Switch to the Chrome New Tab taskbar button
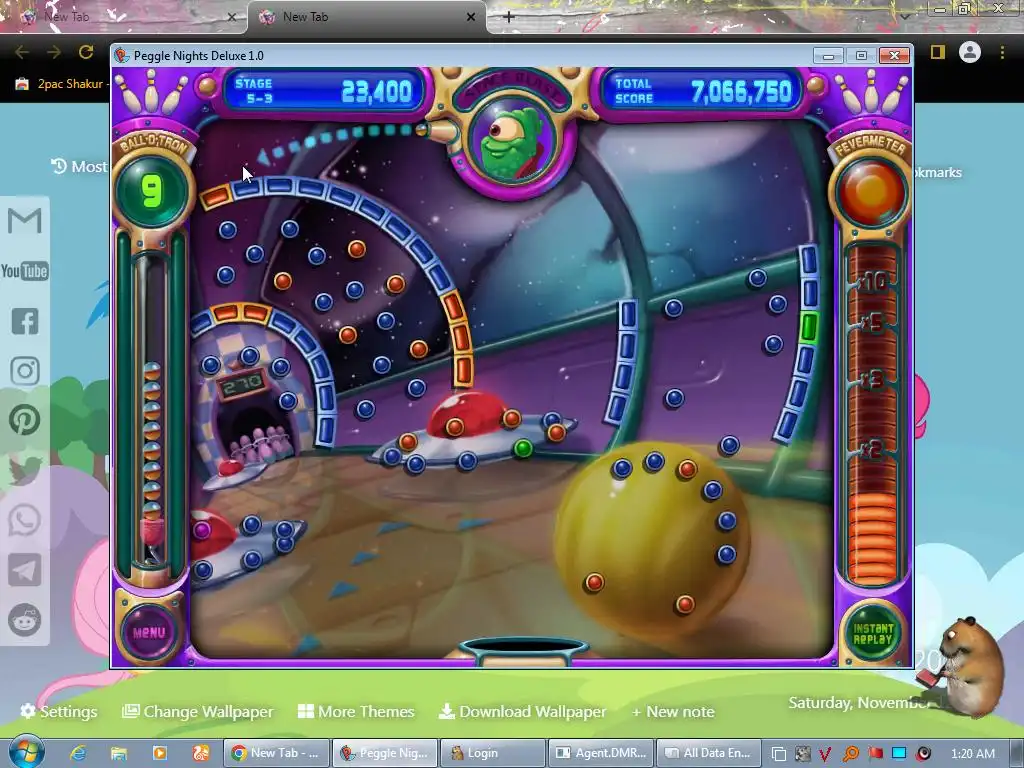This screenshot has width=1024, height=768. [275, 753]
